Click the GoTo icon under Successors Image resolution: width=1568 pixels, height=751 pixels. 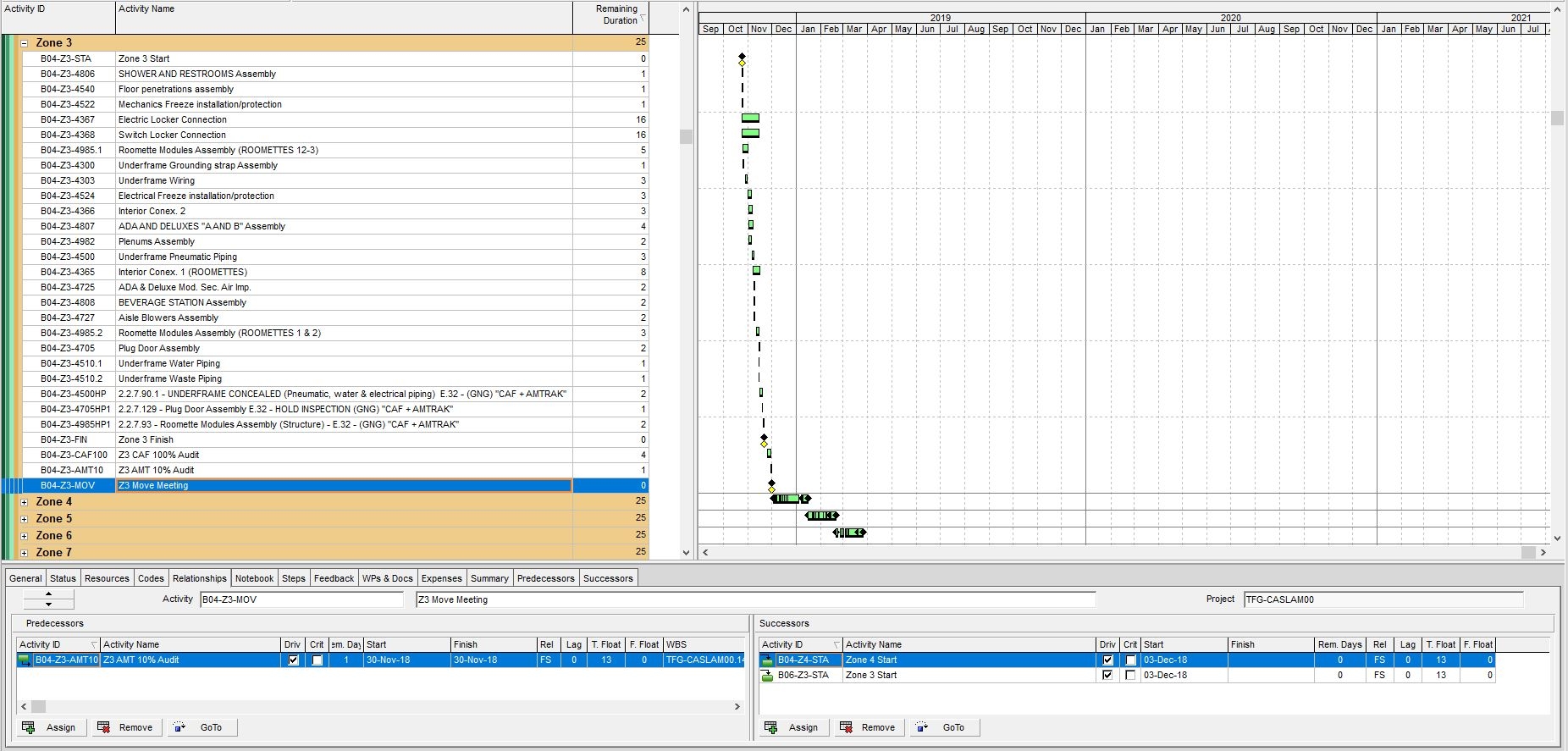pos(922,727)
